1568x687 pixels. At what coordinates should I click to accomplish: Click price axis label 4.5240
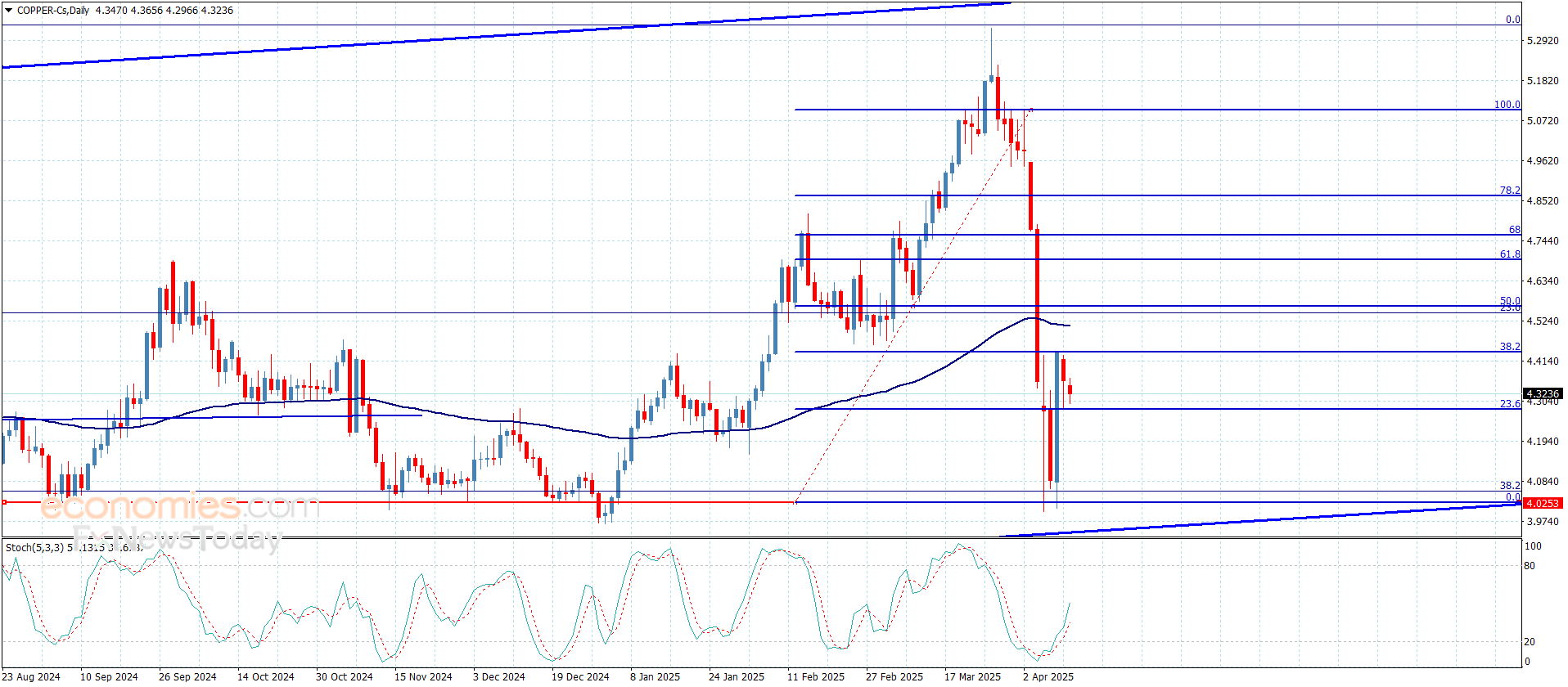1543,321
